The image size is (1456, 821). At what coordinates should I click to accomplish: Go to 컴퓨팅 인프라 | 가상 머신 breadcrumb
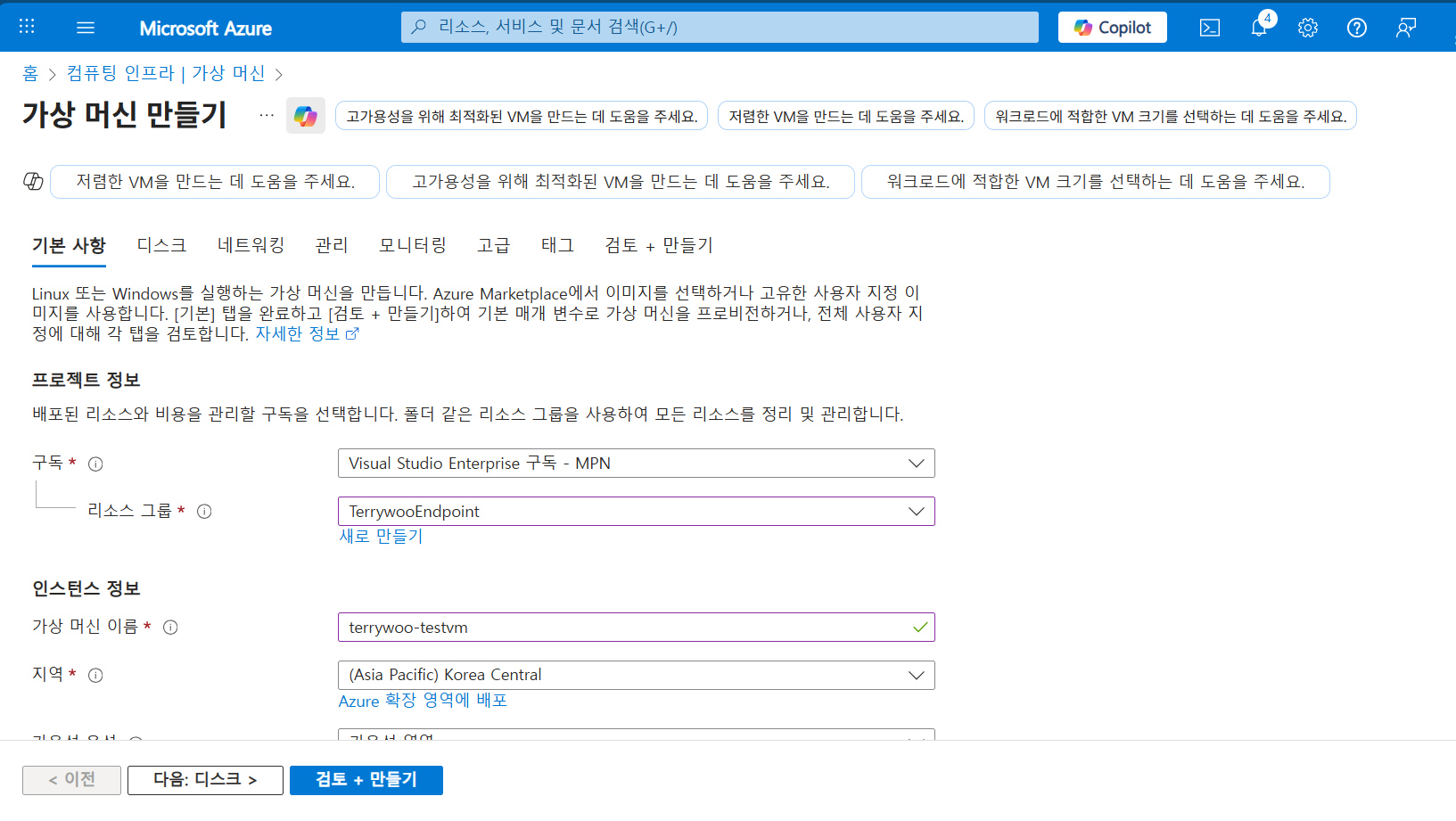click(166, 73)
